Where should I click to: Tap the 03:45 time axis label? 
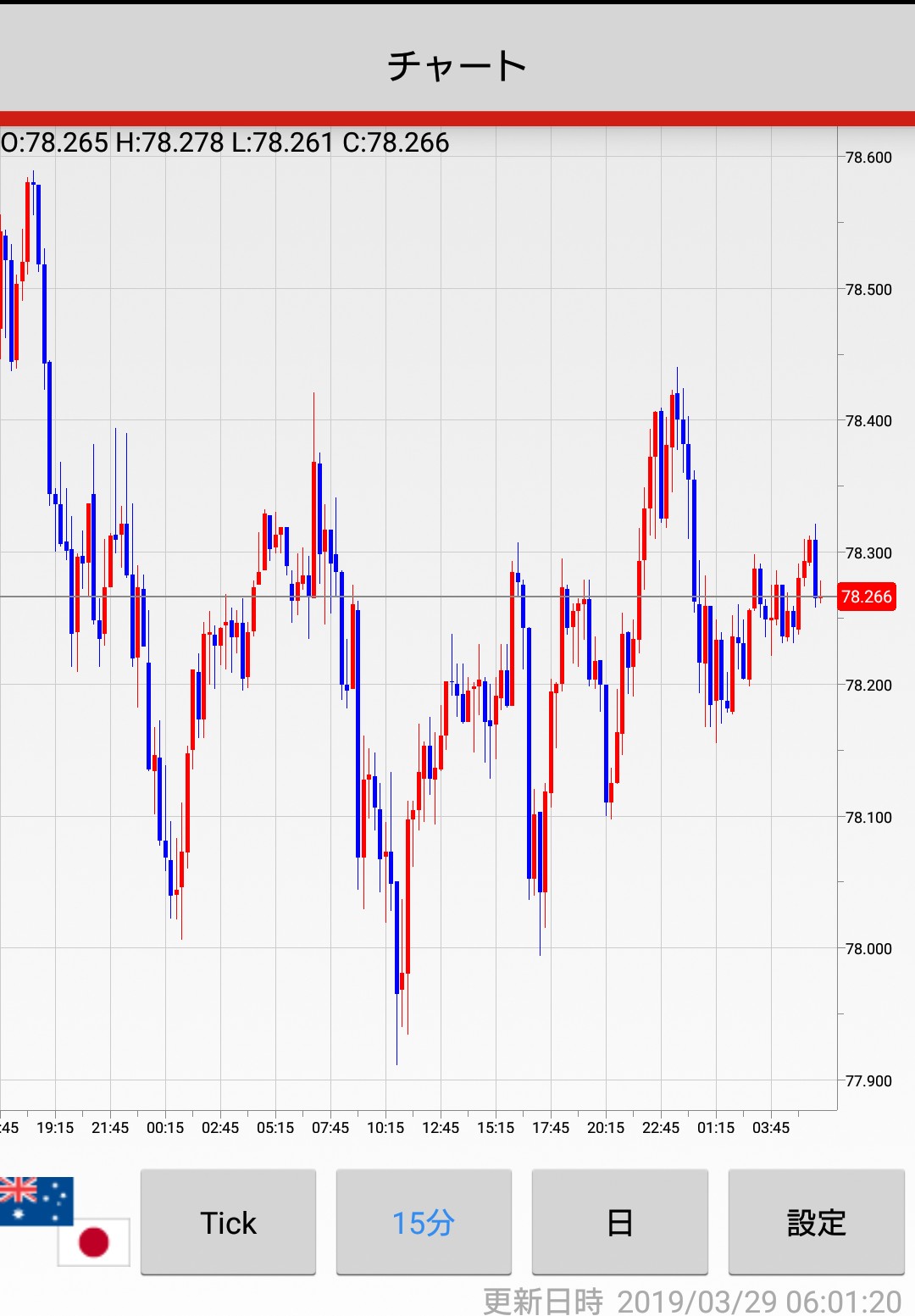(771, 1128)
